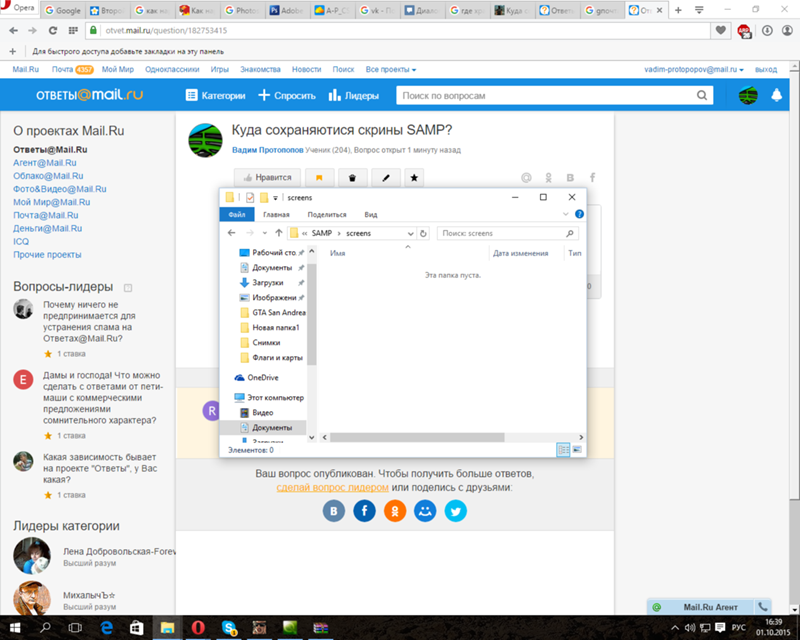This screenshot has height=640, width=800.
Task: Share via the round Twitter button
Action: (x=456, y=511)
